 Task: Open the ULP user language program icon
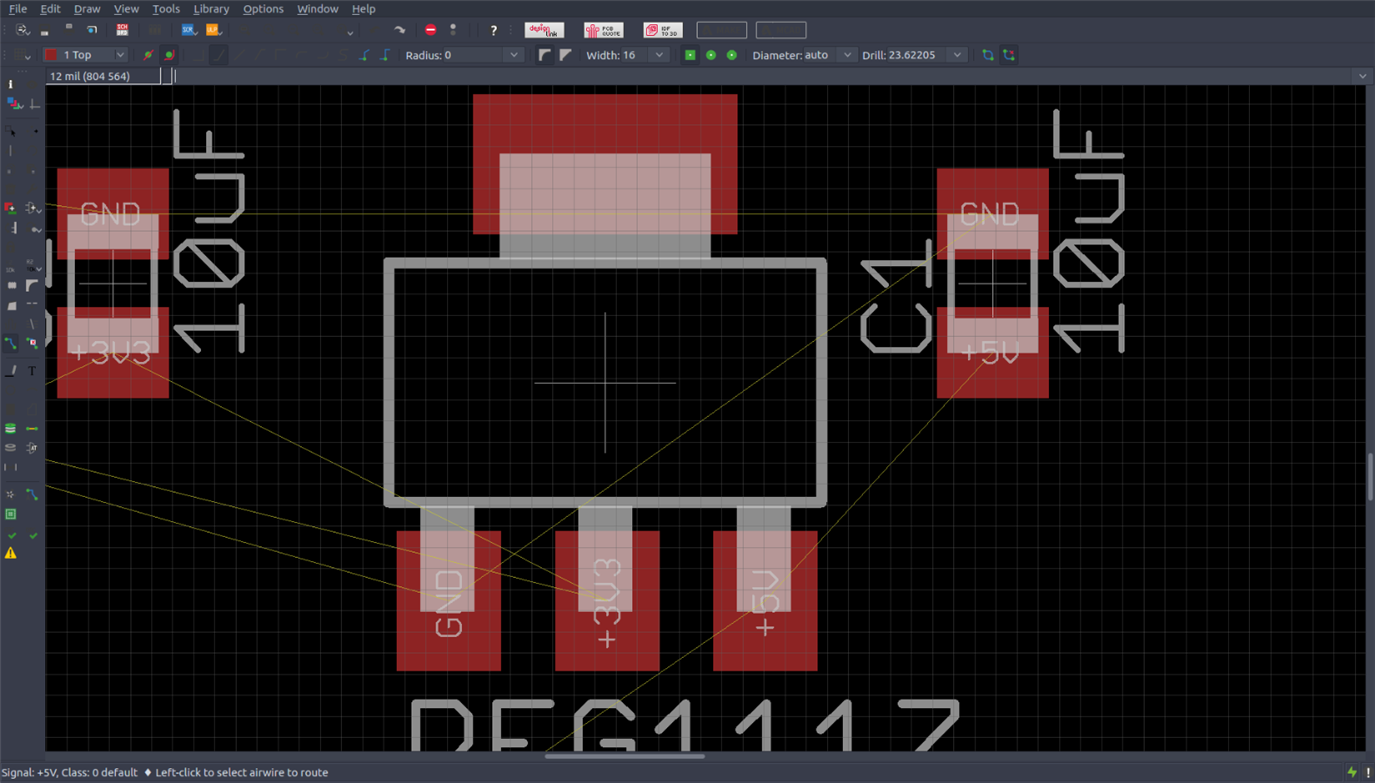point(212,30)
